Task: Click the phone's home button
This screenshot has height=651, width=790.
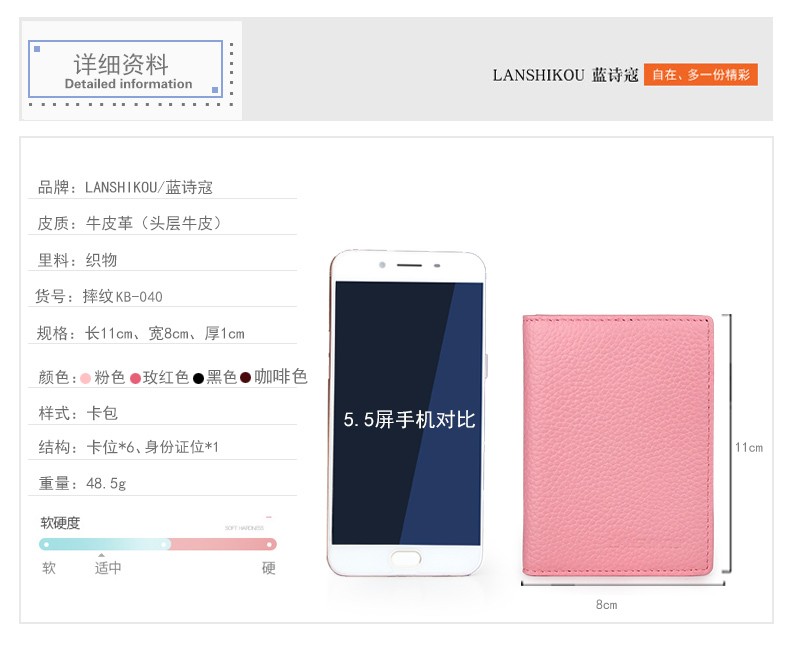Action: [x=406, y=558]
